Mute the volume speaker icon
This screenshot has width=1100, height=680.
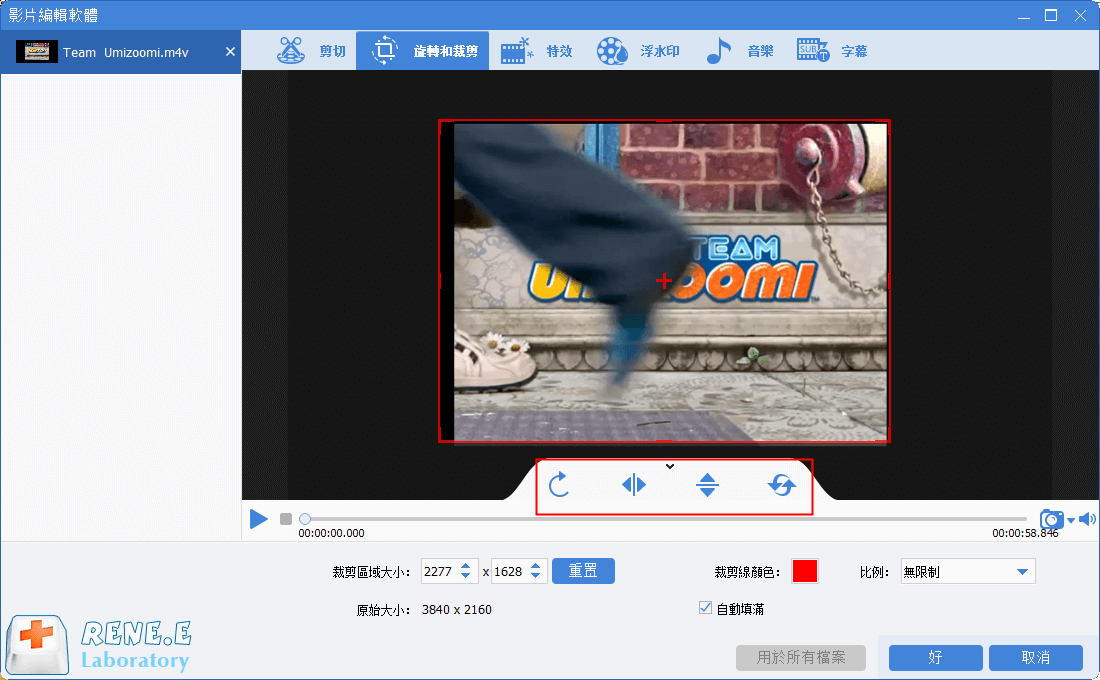tap(1087, 519)
